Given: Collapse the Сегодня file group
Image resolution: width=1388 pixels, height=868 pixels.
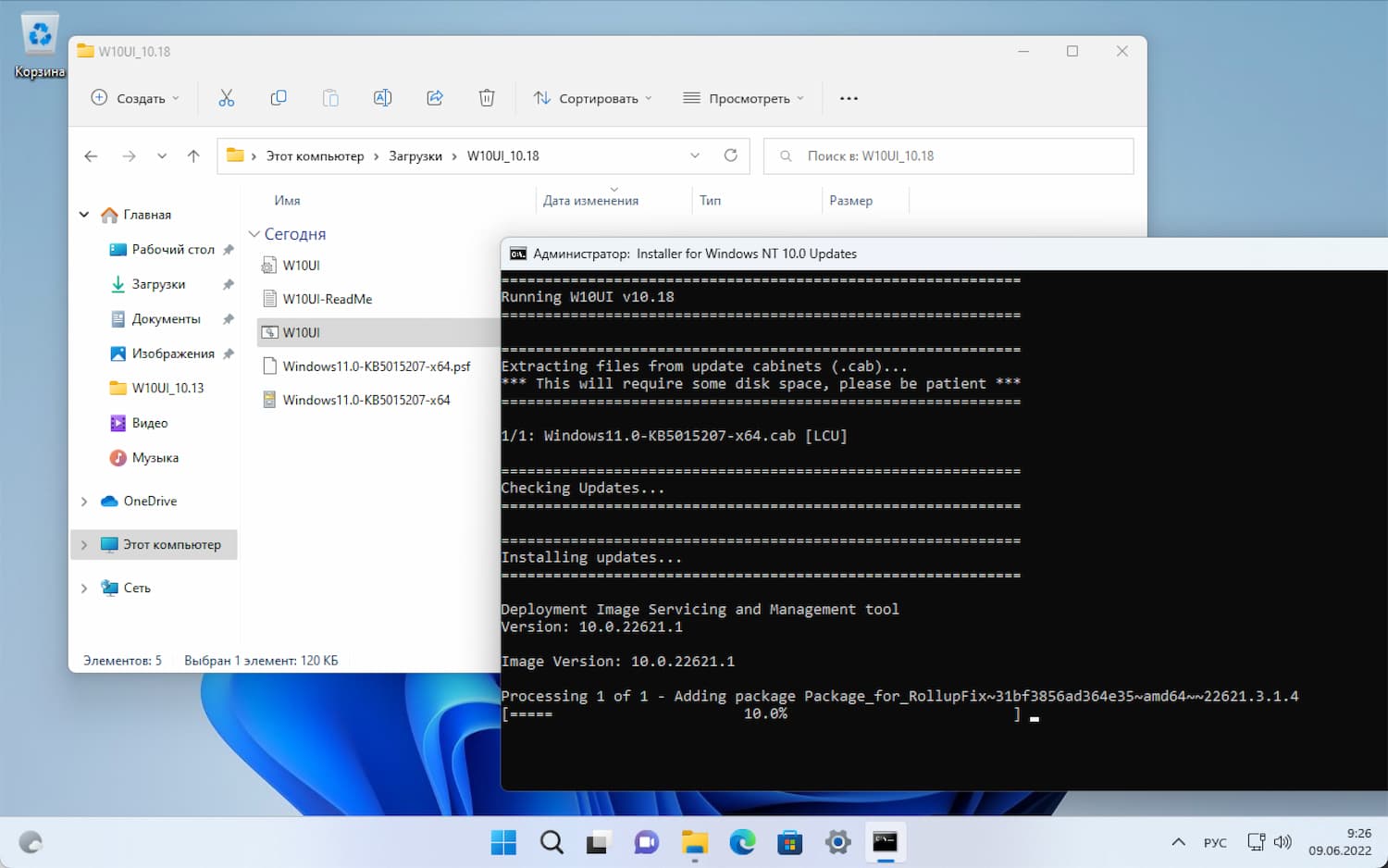Looking at the screenshot, I should click(x=254, y=234).
